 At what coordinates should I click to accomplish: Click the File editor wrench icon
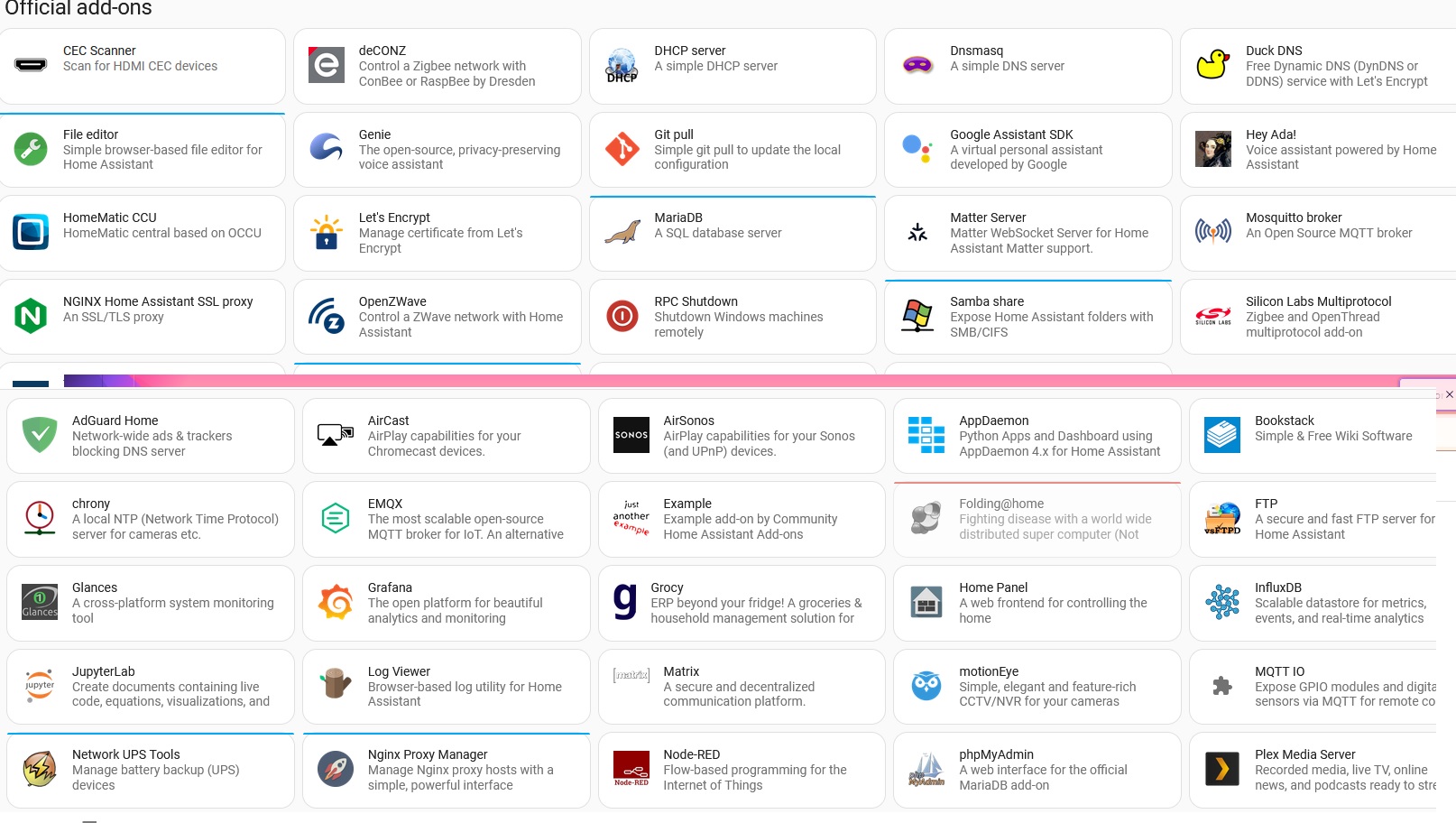(31, 149)
